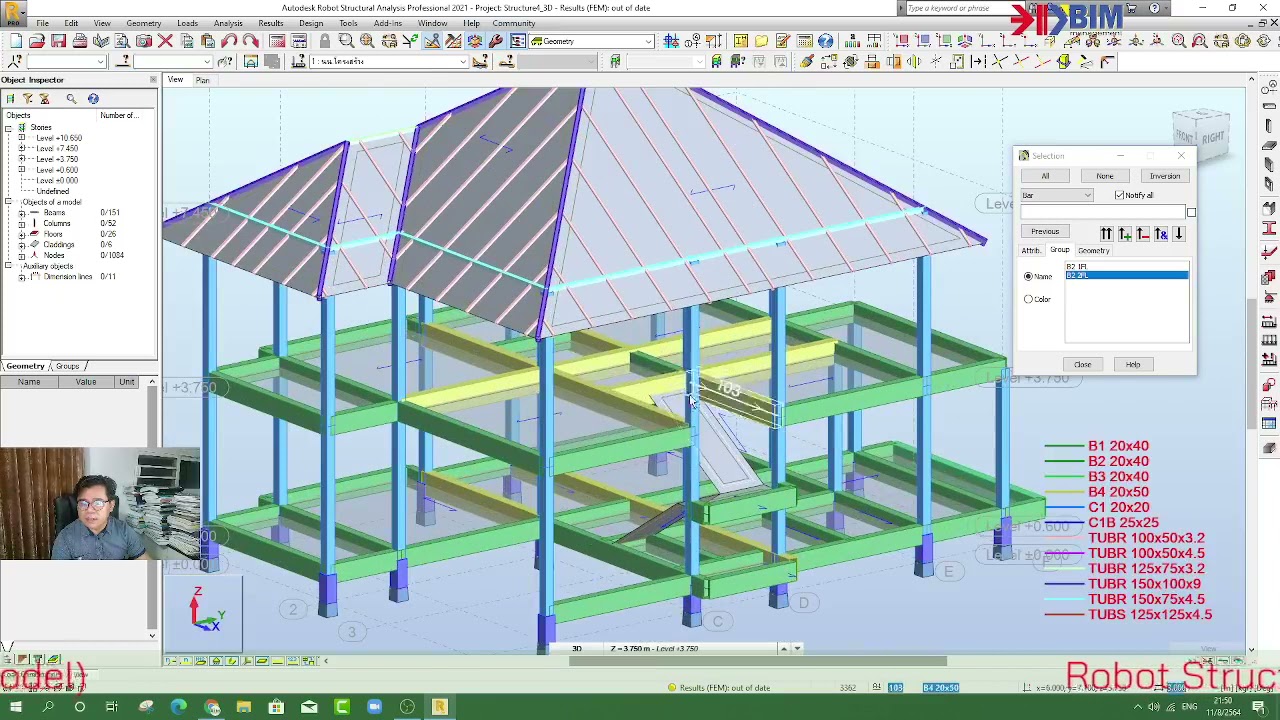Open the Groups tab in inspector
Viewport: 1280px width, 720px height.
[x=67, y=366]
